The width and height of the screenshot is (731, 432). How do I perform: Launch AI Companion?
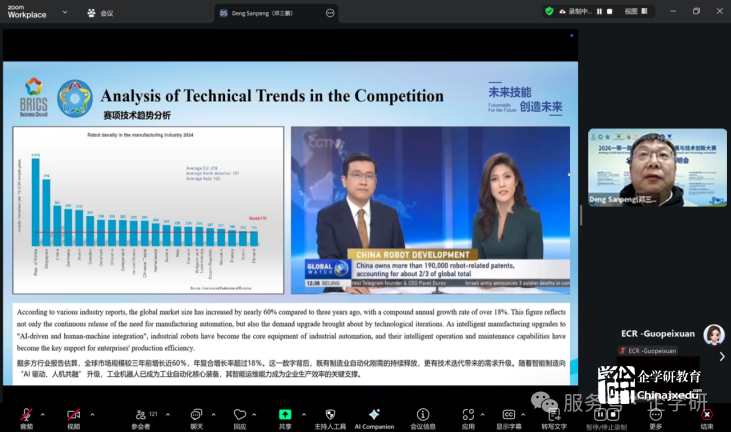(374, 413)
